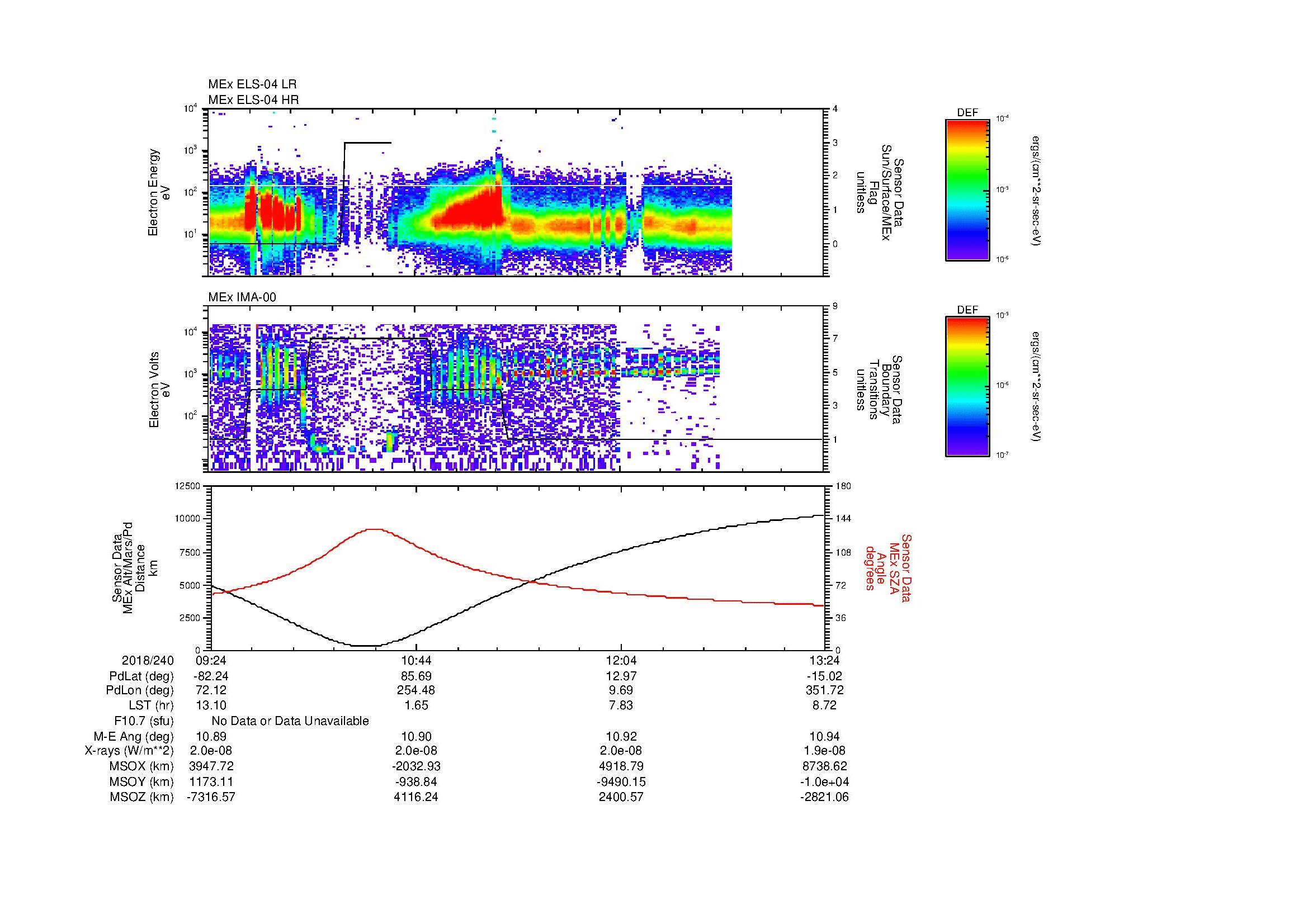Click the 'X-rays (W/m**2)' row label
The height and width of the screenshot is (924, 1308).
pos(129,751)
